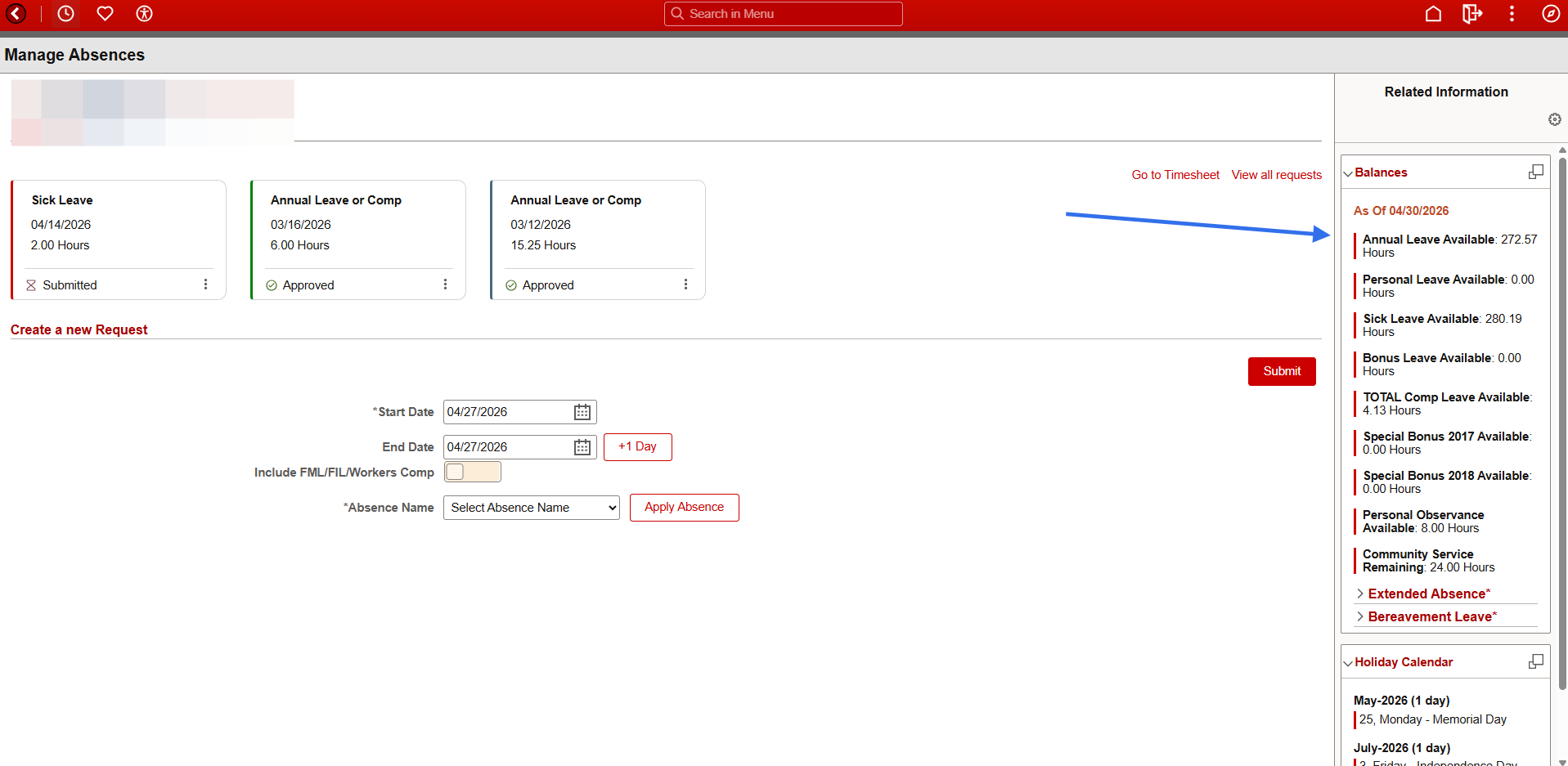Pop out the Balances panel

pyautogui.click(x=1536, y=172)
